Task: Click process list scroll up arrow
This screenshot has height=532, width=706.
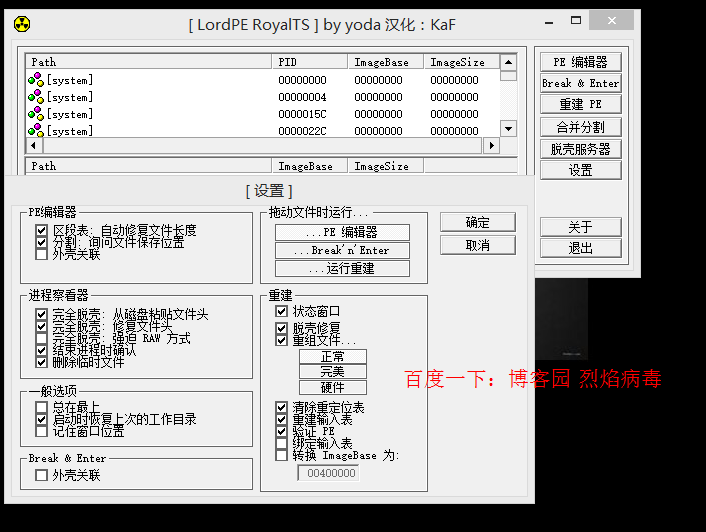Action: point(508,62)
